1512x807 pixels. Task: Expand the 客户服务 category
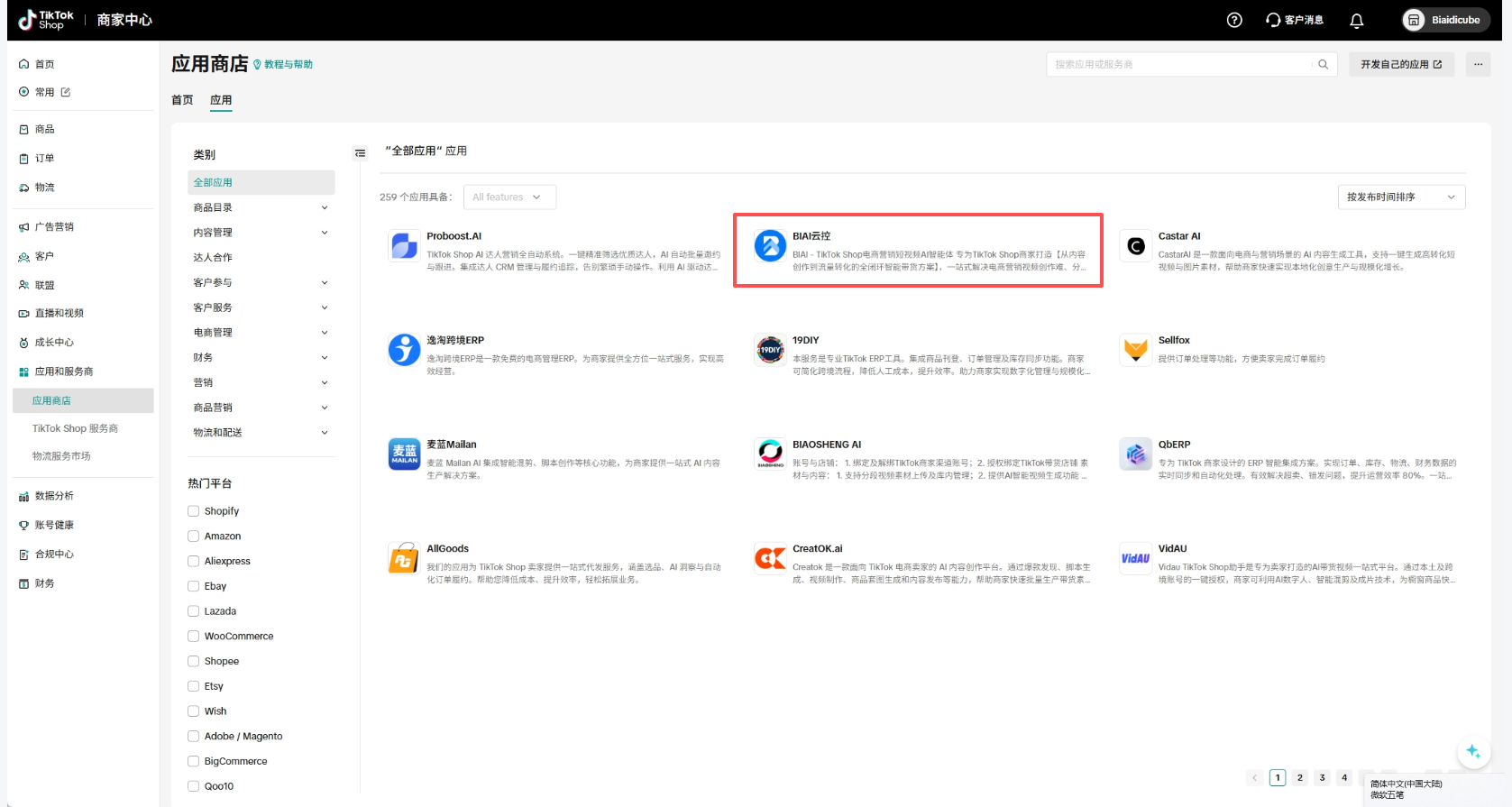[325, 307]
